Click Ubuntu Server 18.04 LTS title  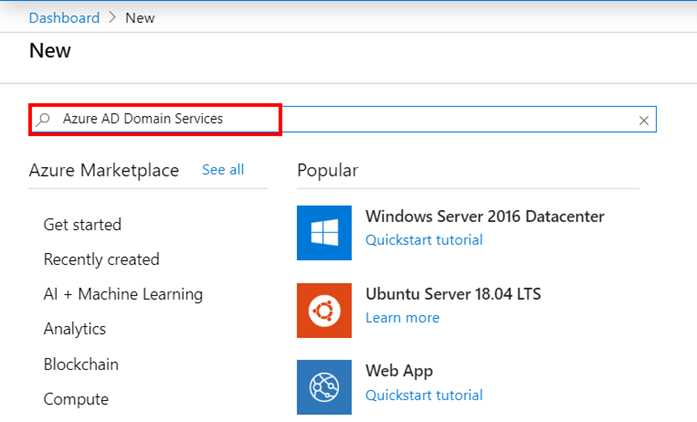453,294
